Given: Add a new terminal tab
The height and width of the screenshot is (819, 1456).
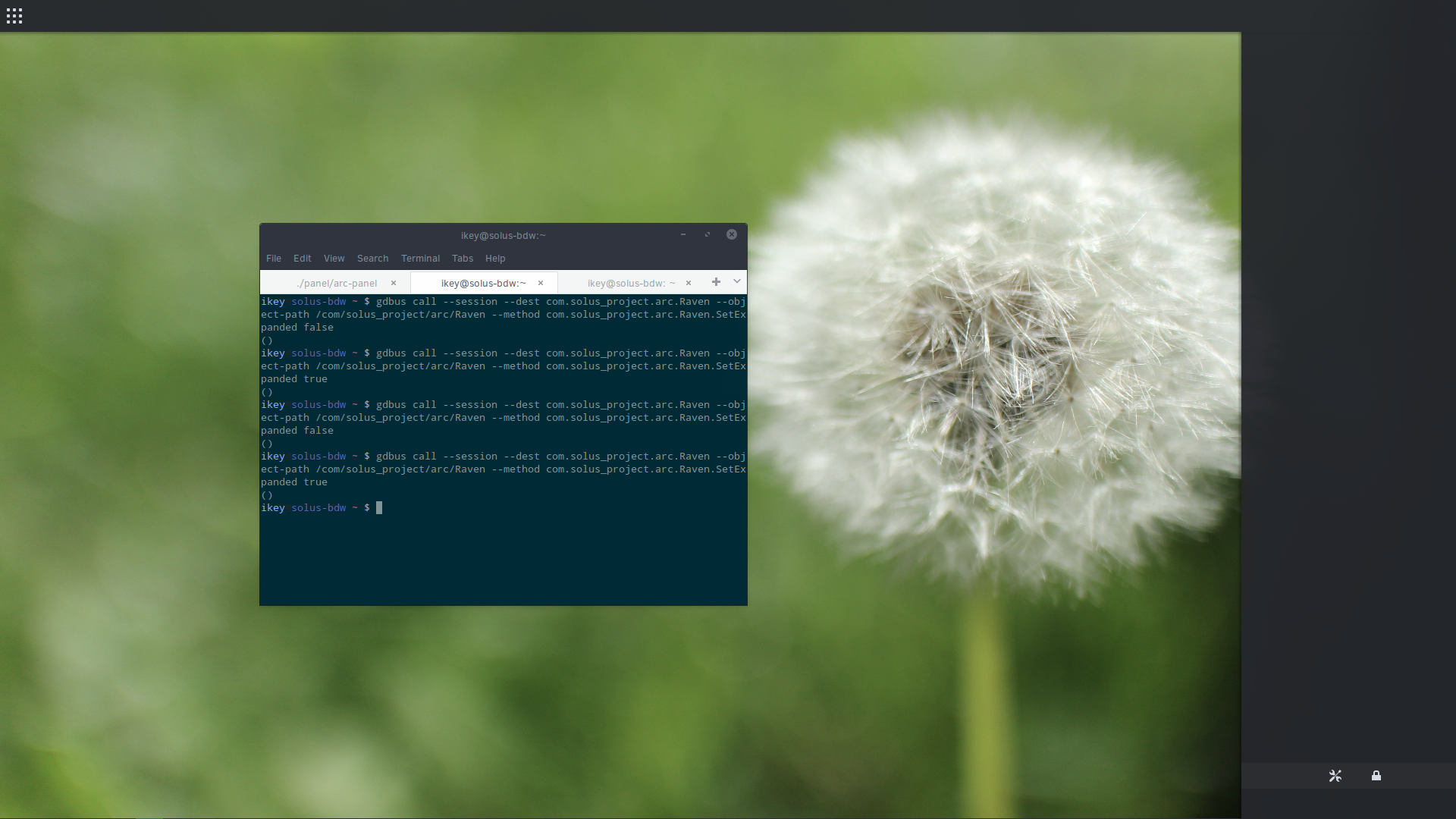Looking at the screenshot, I should (716, 282).
